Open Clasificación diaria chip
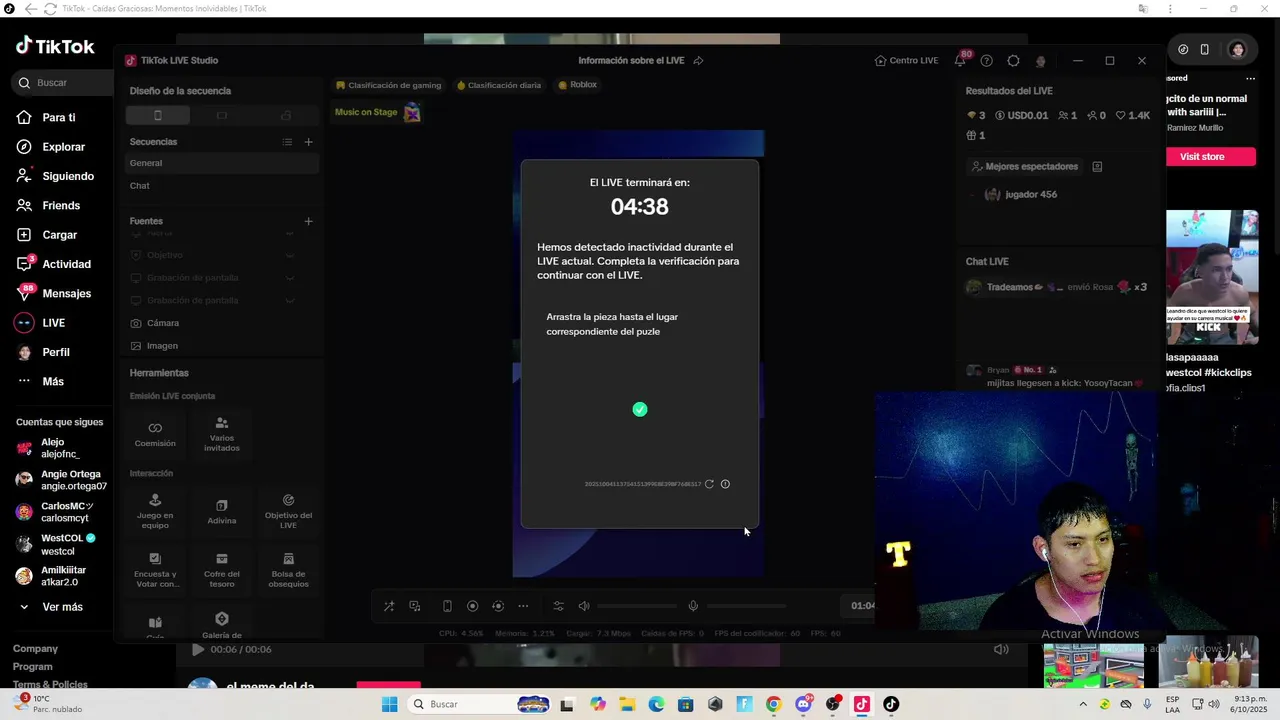1280x720 pixels. point(499,85)
